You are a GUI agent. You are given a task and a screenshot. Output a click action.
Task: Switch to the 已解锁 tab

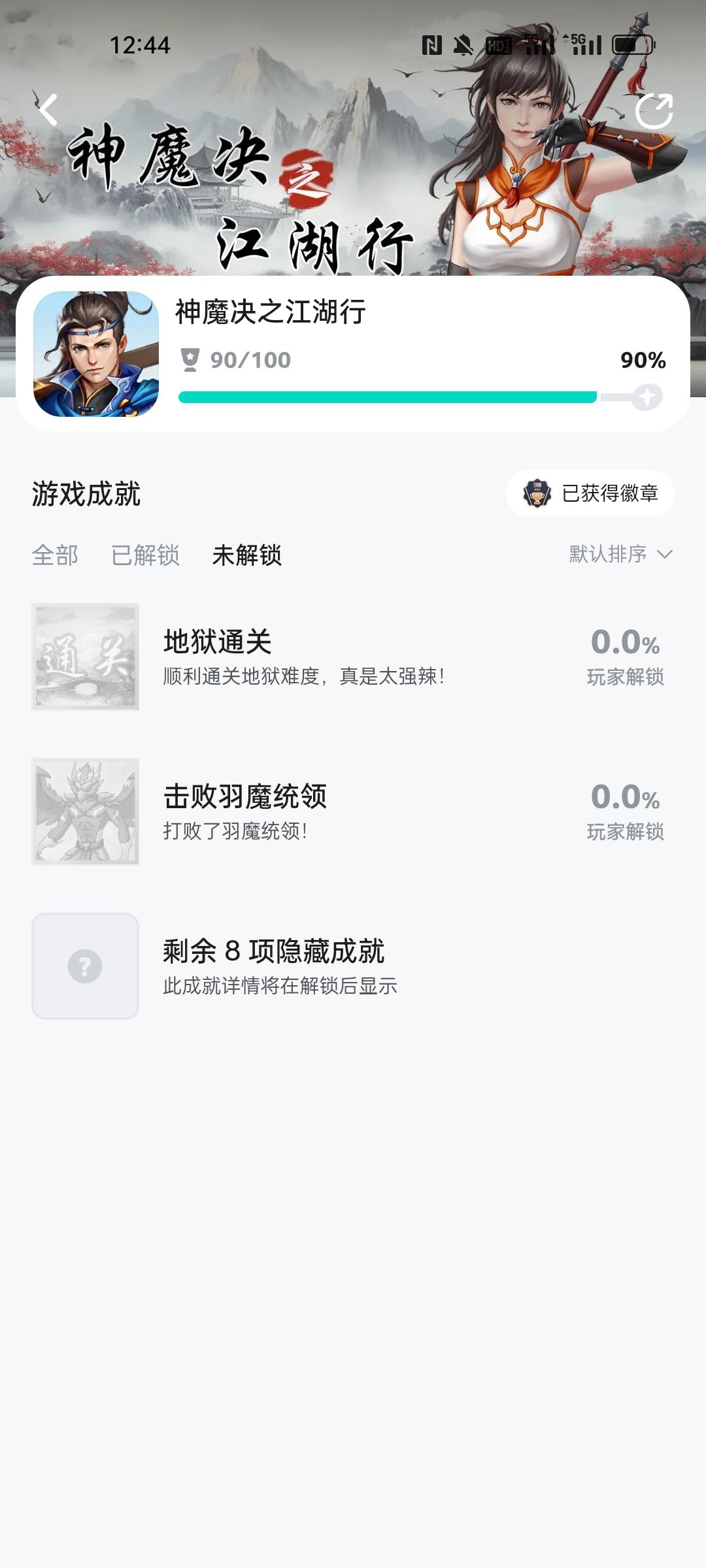pos(145,555)
